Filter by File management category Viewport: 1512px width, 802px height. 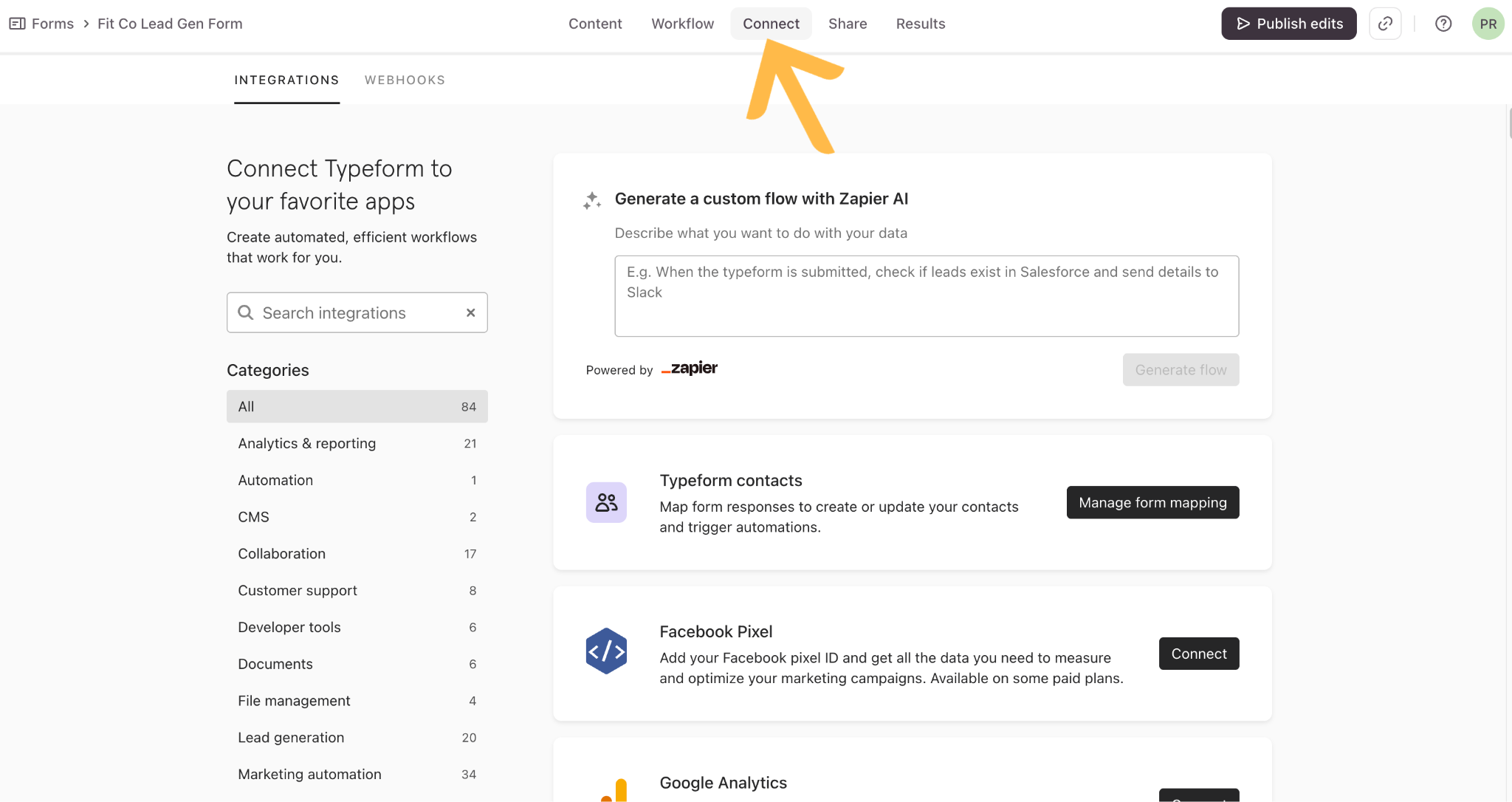tap(357, 701)
